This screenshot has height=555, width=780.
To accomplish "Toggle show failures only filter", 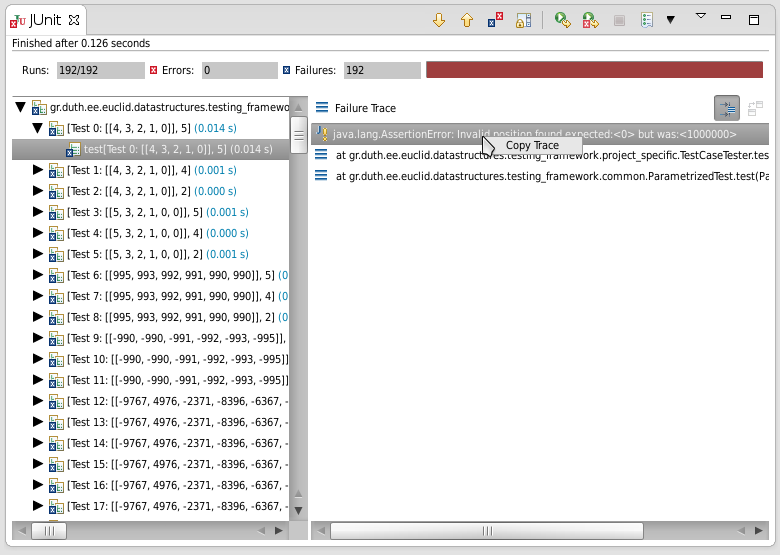I will point(495,20).
